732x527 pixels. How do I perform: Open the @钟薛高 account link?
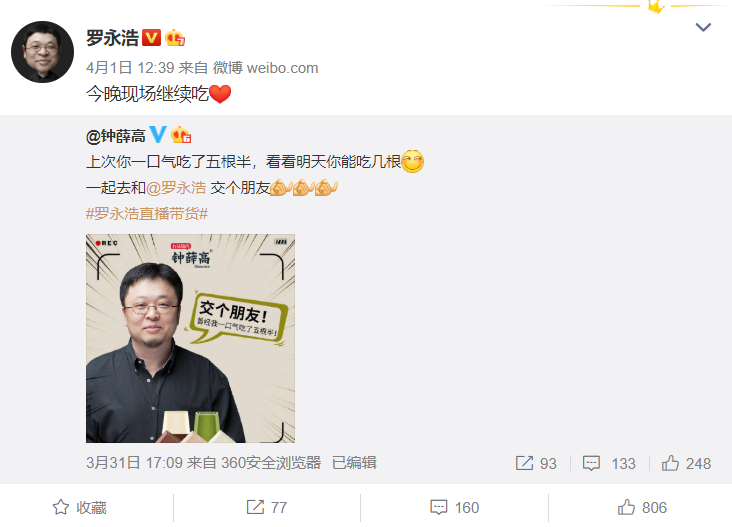tap(116, 136)
